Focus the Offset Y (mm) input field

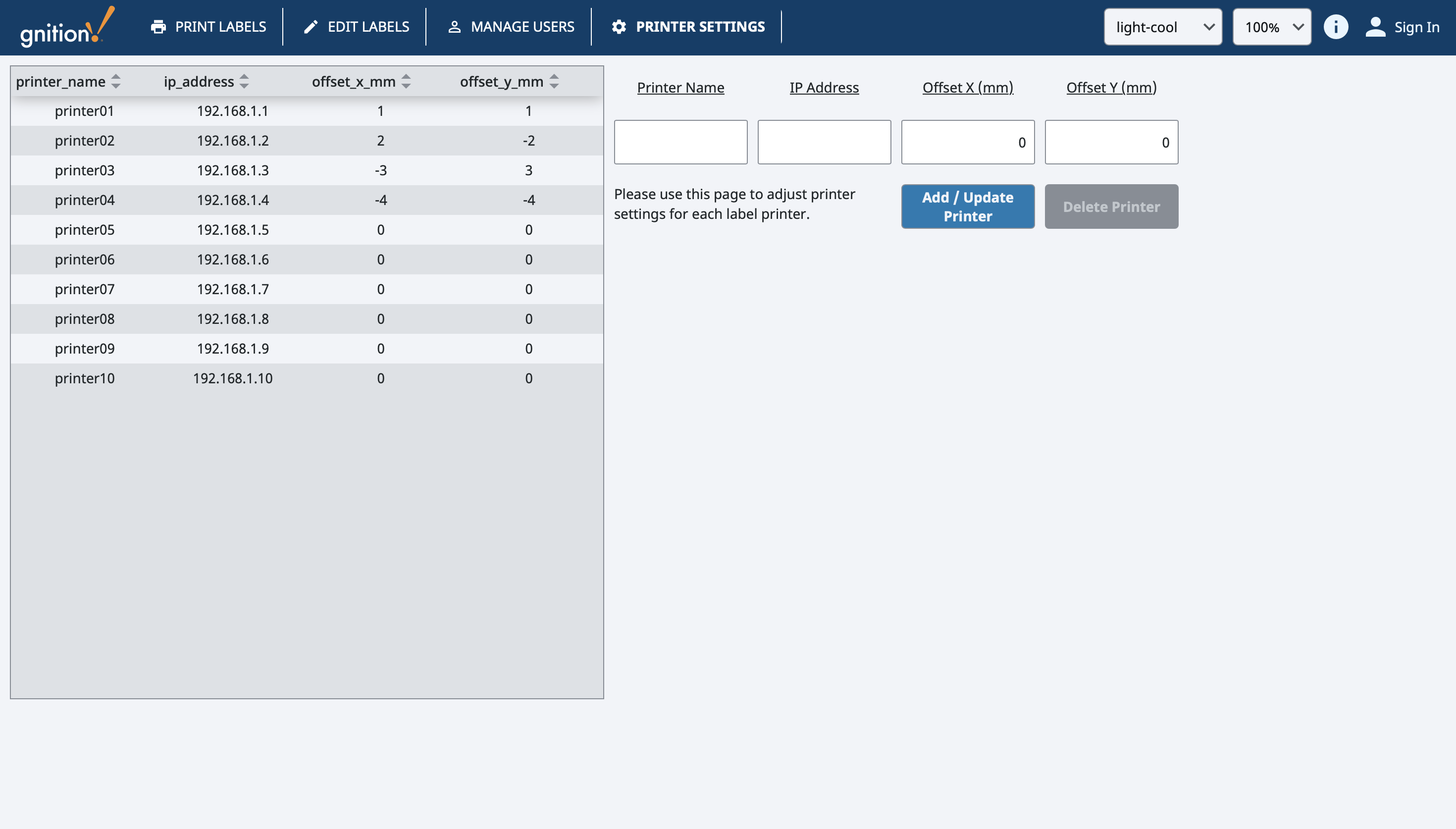pos(1111,142)
